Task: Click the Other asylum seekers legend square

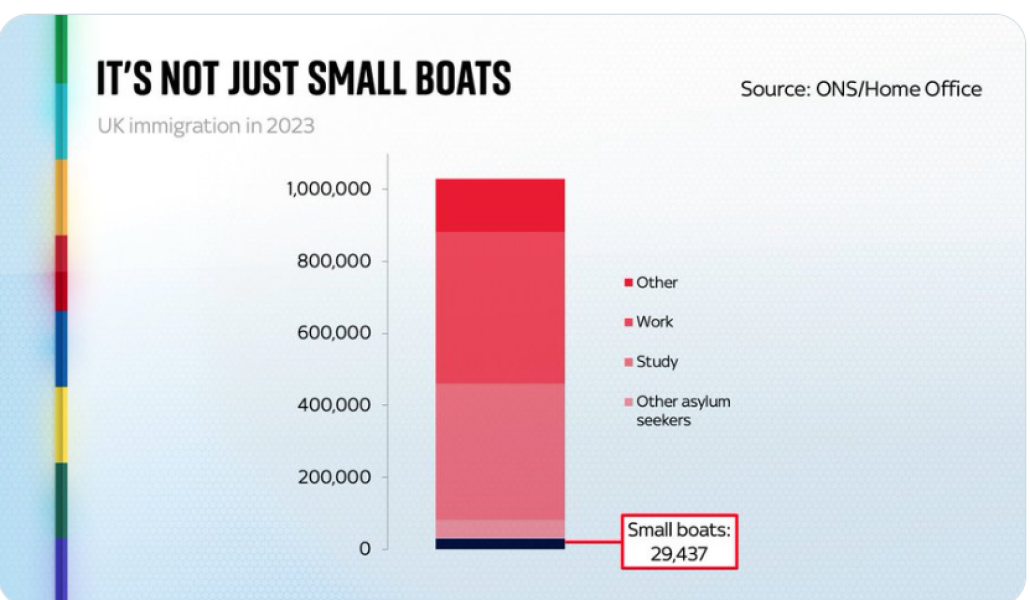Action: (628, 402)
